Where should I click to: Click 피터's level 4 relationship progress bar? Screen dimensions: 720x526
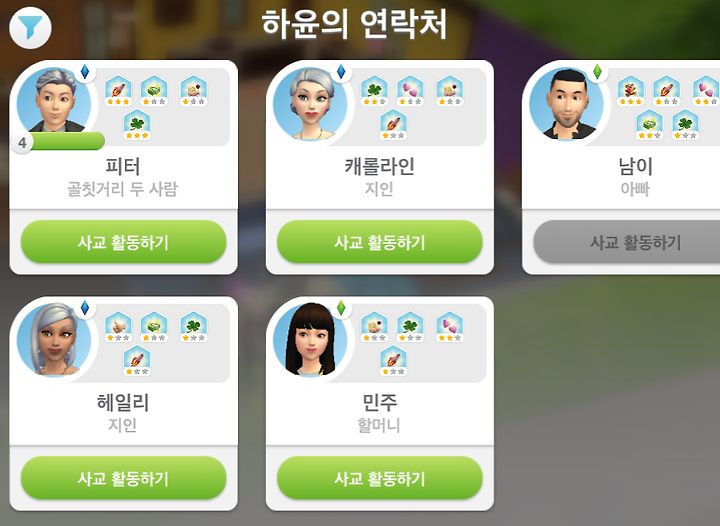[x=59, y=142]
